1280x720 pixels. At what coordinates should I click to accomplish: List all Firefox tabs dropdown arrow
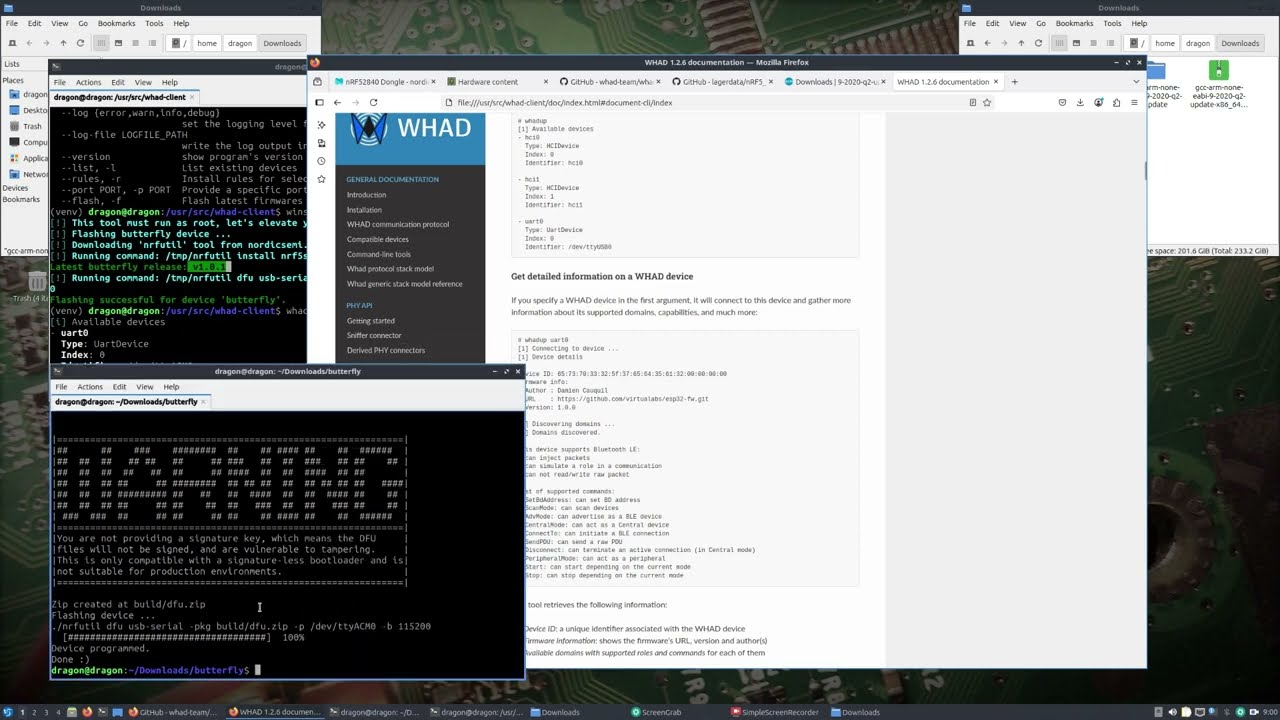pyautogui.click(x=1136, y=82)
